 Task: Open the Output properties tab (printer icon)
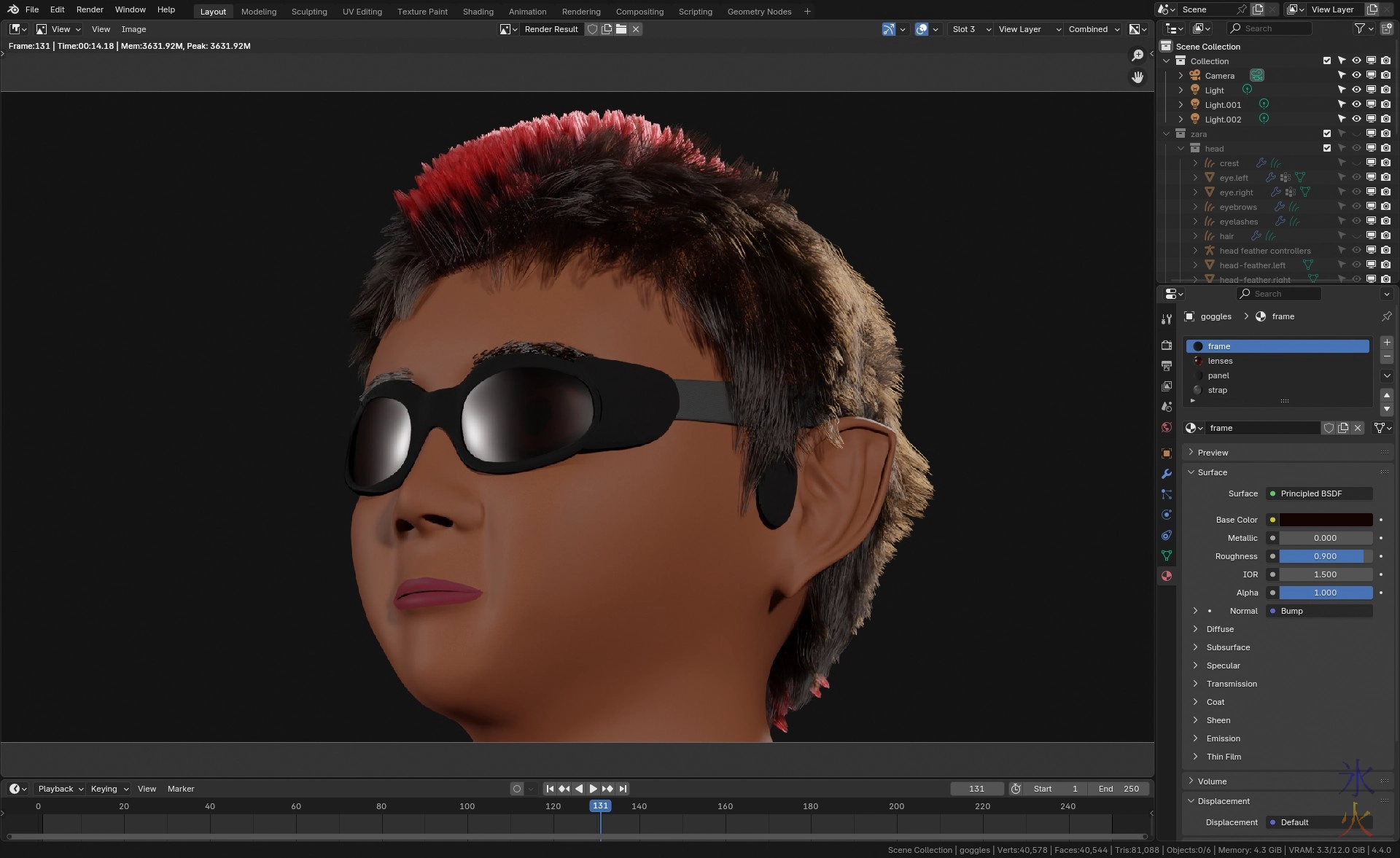[x=1167, y=366]
